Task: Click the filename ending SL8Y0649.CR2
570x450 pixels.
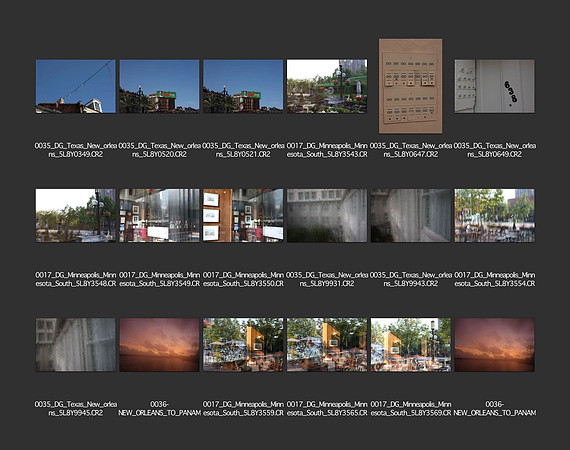Action: pos(494,150)
